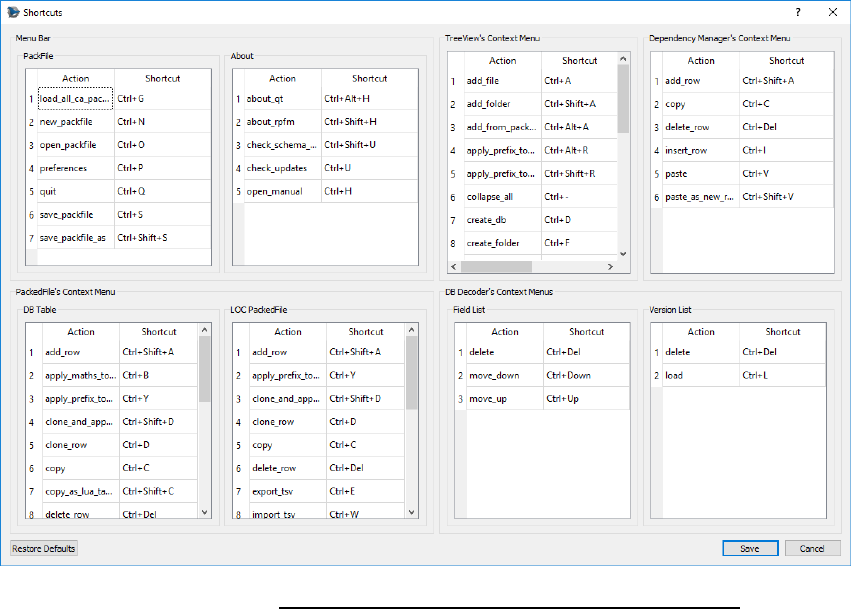The image size is (851, 609).
Task: Select the Ctrl+F shortcut cell
Action: pos(580,243)
